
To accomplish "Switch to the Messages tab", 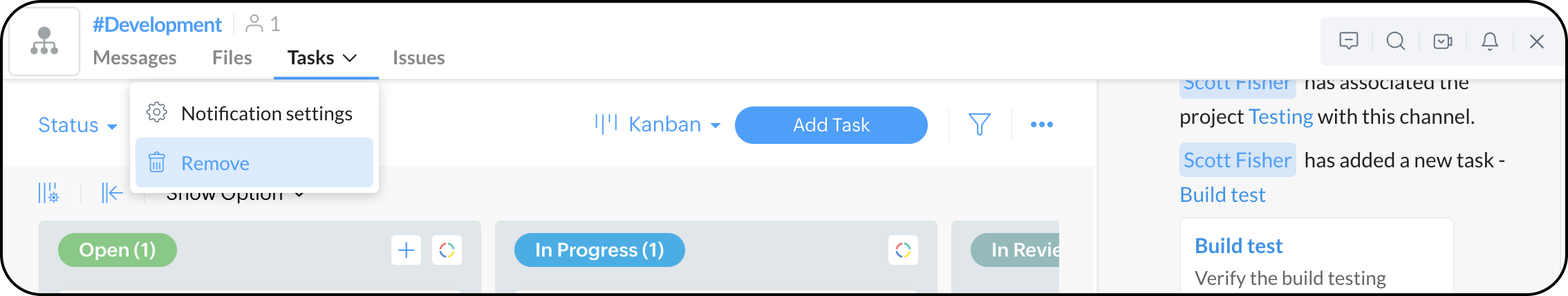I will pos(135,58).
